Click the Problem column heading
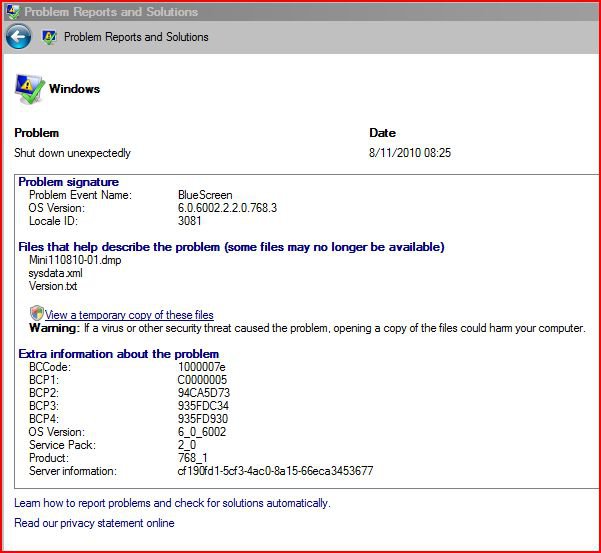This screenshot has width=601, height=553. 36,133
